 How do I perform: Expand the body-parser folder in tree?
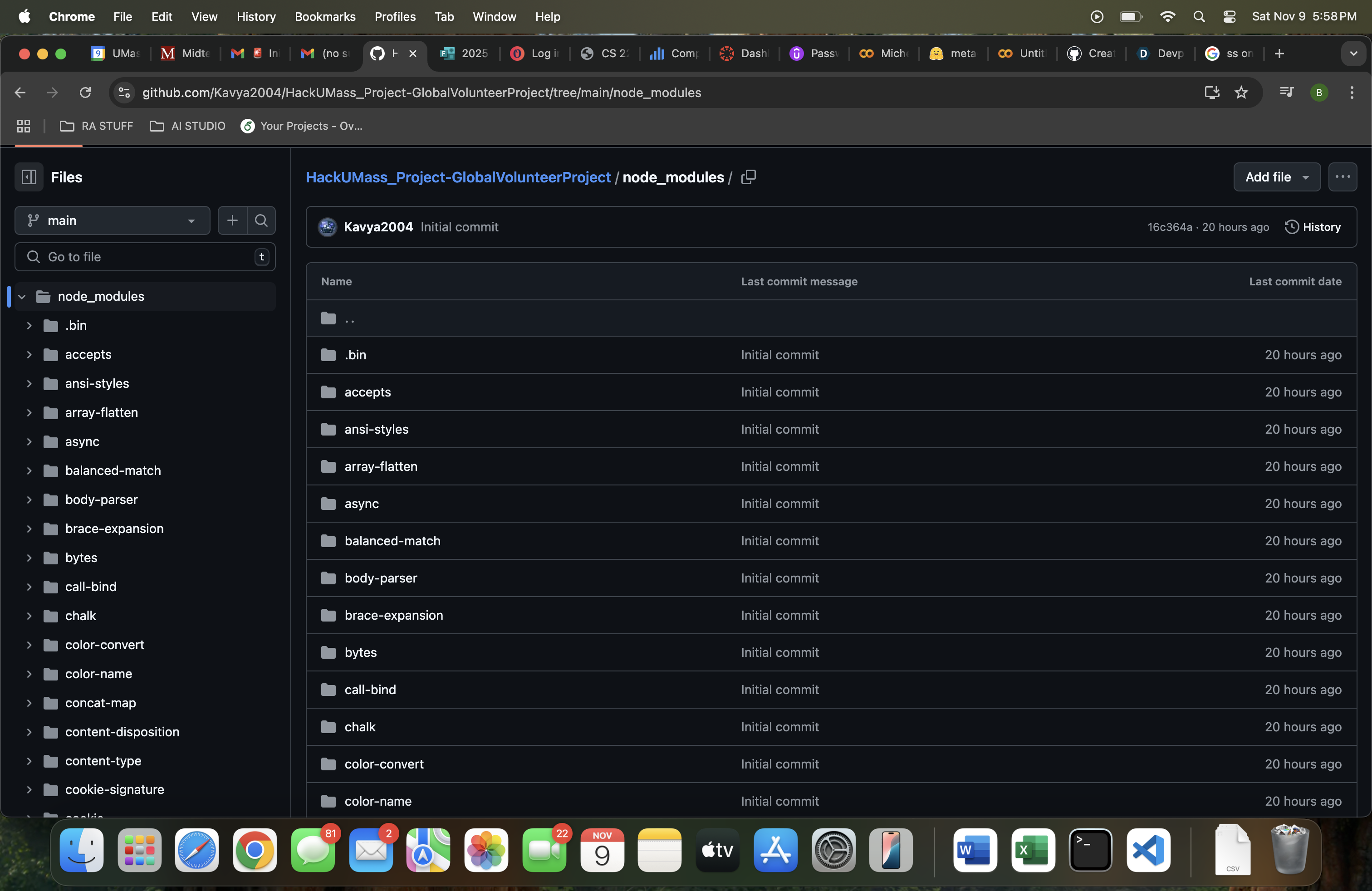[29, 499]
